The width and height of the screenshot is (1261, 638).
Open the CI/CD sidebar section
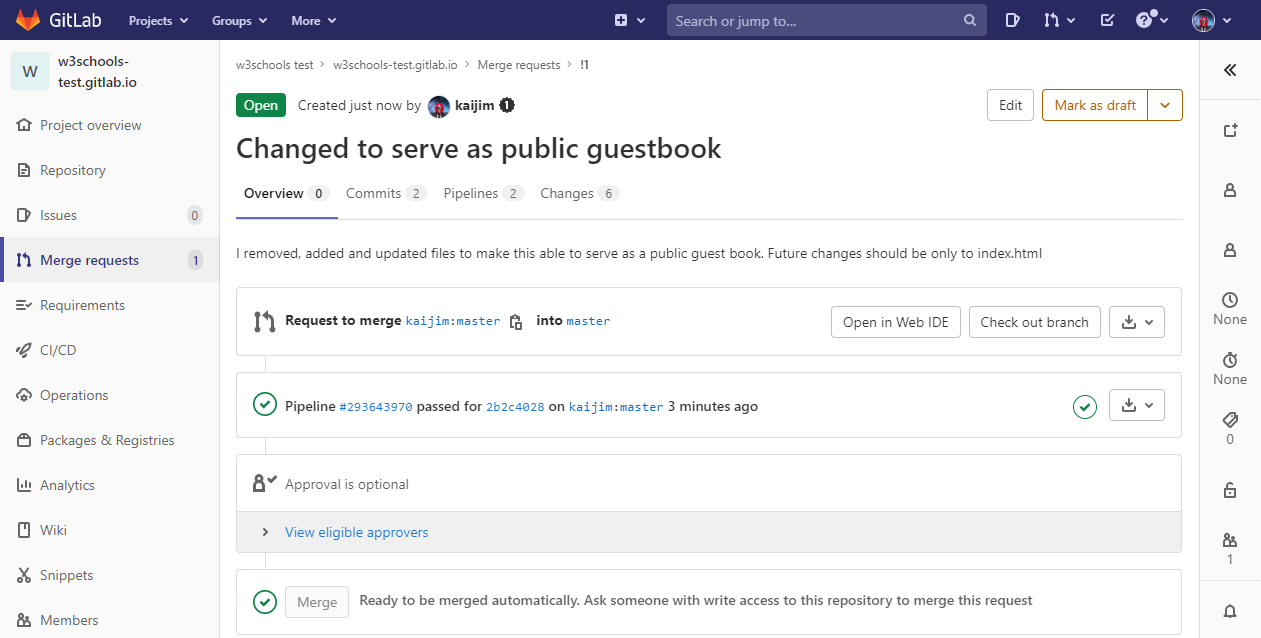coord(58,350)
